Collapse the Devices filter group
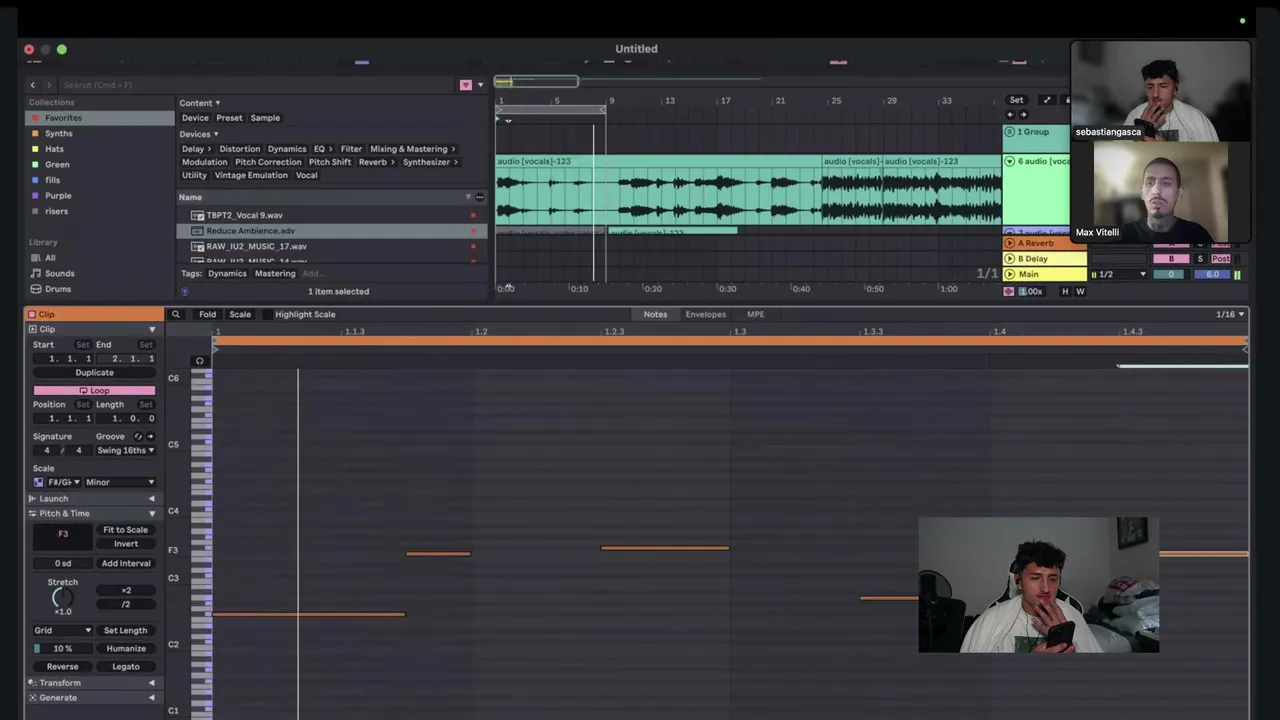 199,134
